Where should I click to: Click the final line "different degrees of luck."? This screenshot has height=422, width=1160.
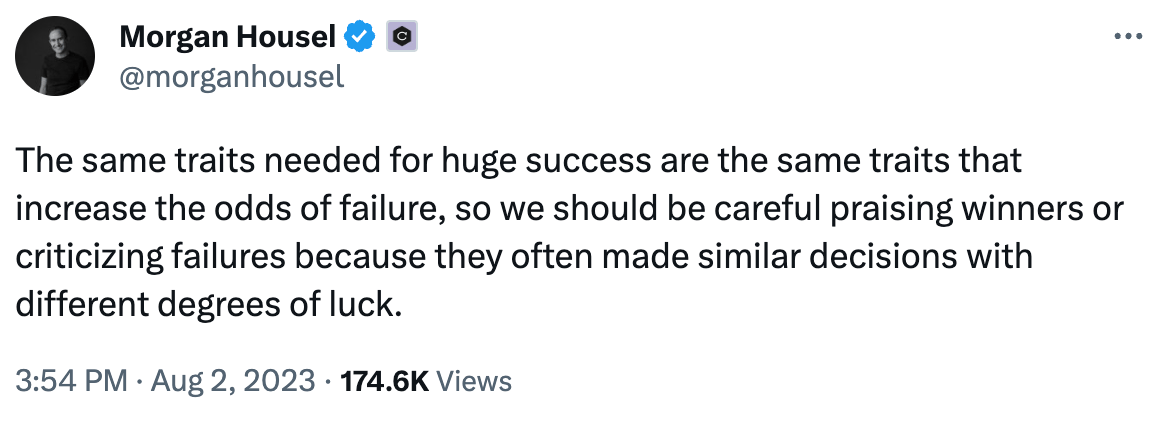pyautogui.click(x=209, y=304)
